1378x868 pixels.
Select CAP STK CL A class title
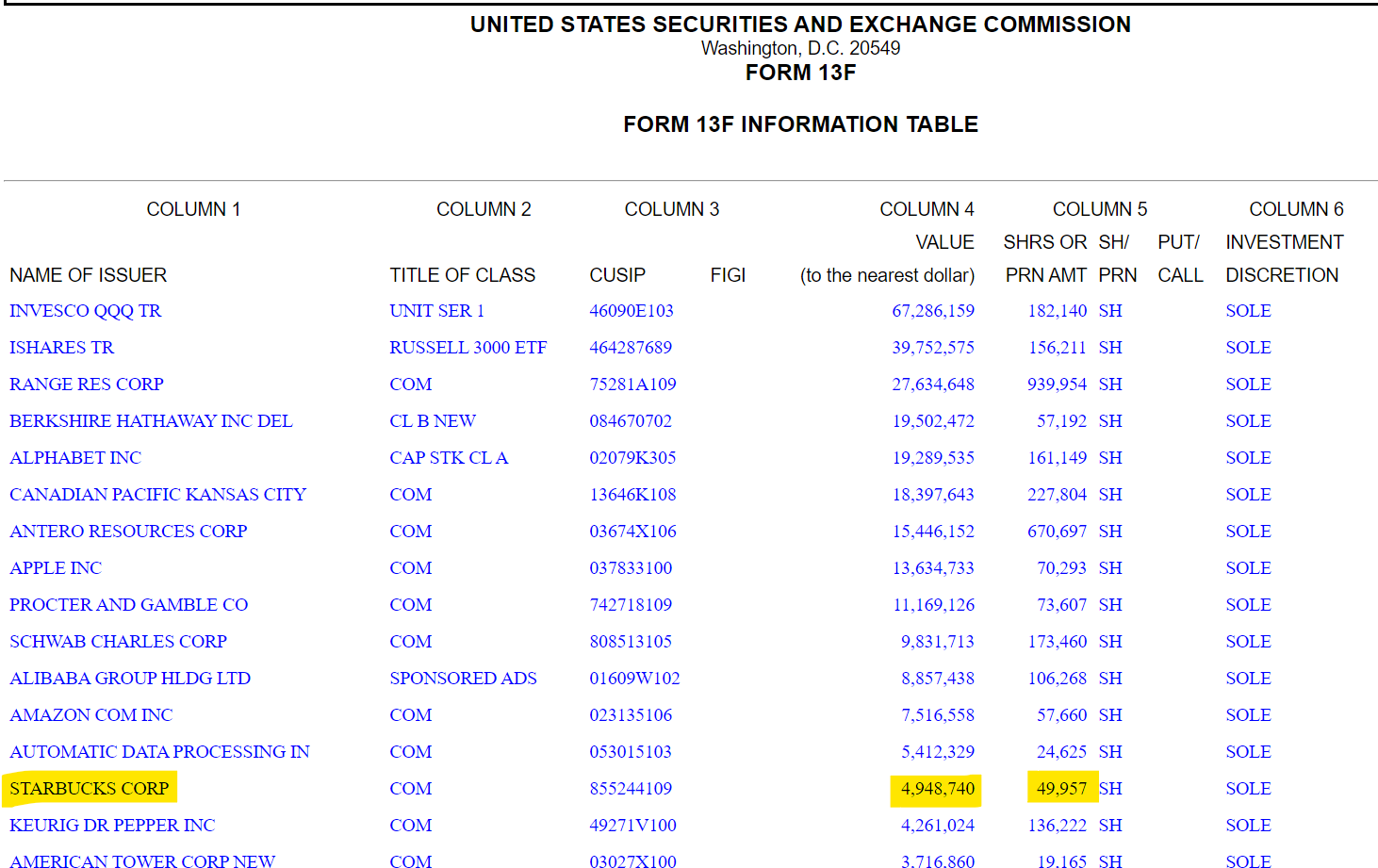tap(449, 458)
